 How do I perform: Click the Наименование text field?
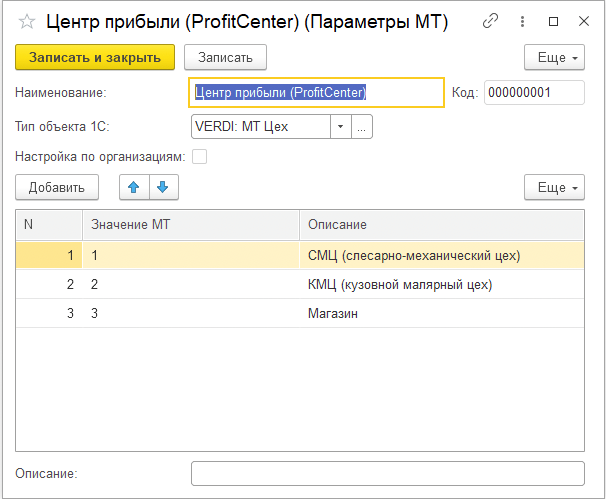[x=316, y=93]
